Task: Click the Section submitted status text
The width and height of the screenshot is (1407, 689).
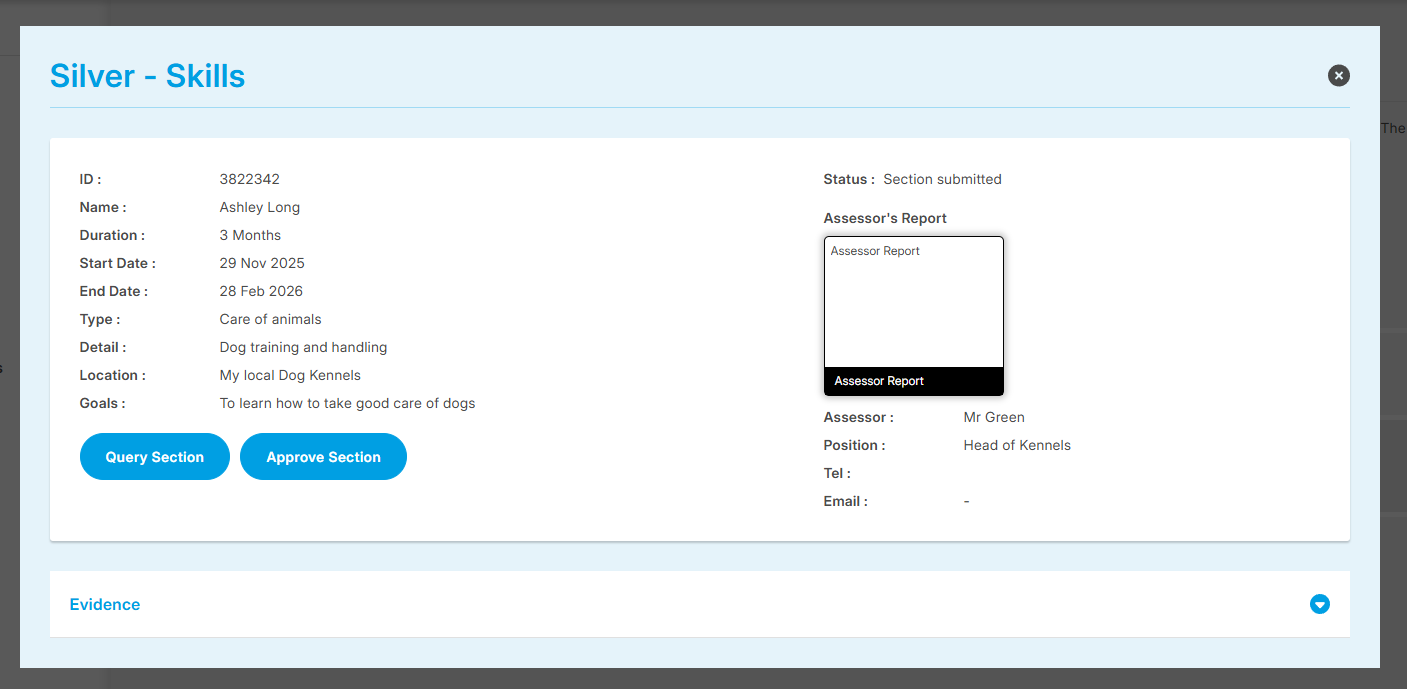Action: (x=942, y=180)
